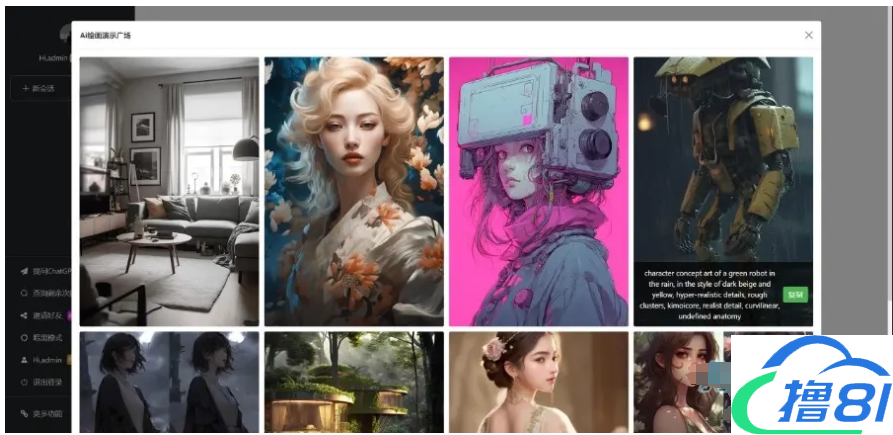Viewport: 893px width, 435px height.
Task: Select the pink-background robot helmet girl image
Action: 538,190
